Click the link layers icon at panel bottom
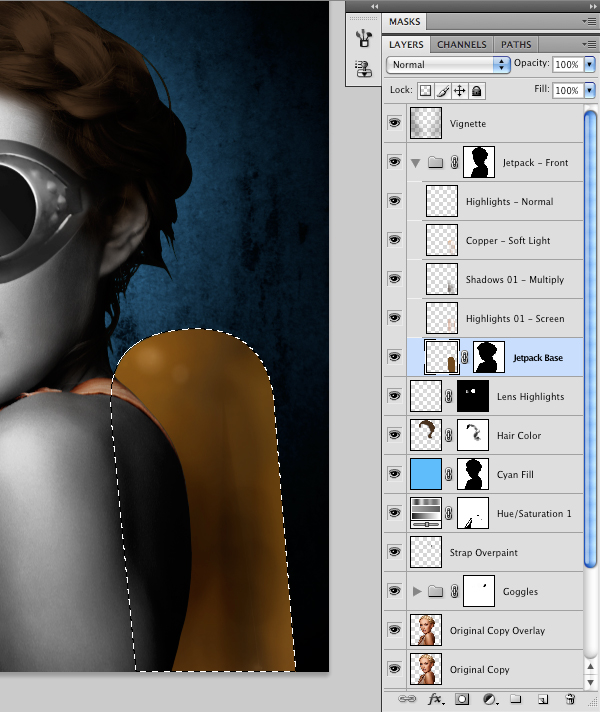The height and width of the screenshot is (712, 600). click(x=407, y=699)
